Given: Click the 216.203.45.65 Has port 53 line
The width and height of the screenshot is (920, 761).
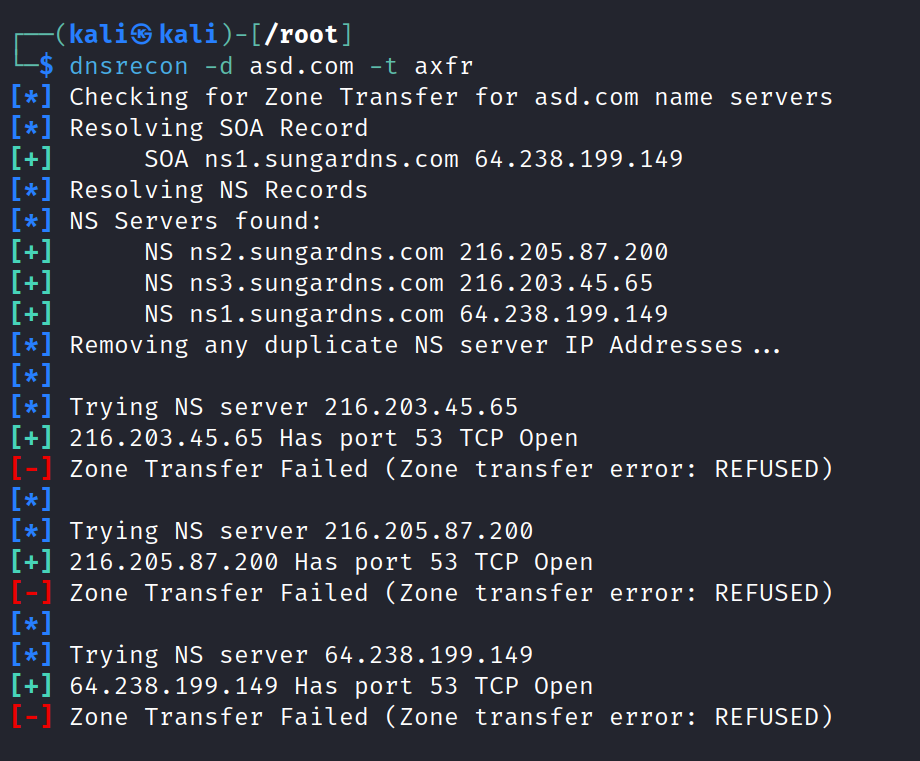Looking at the screenshot, I should [x=324, y=438].
